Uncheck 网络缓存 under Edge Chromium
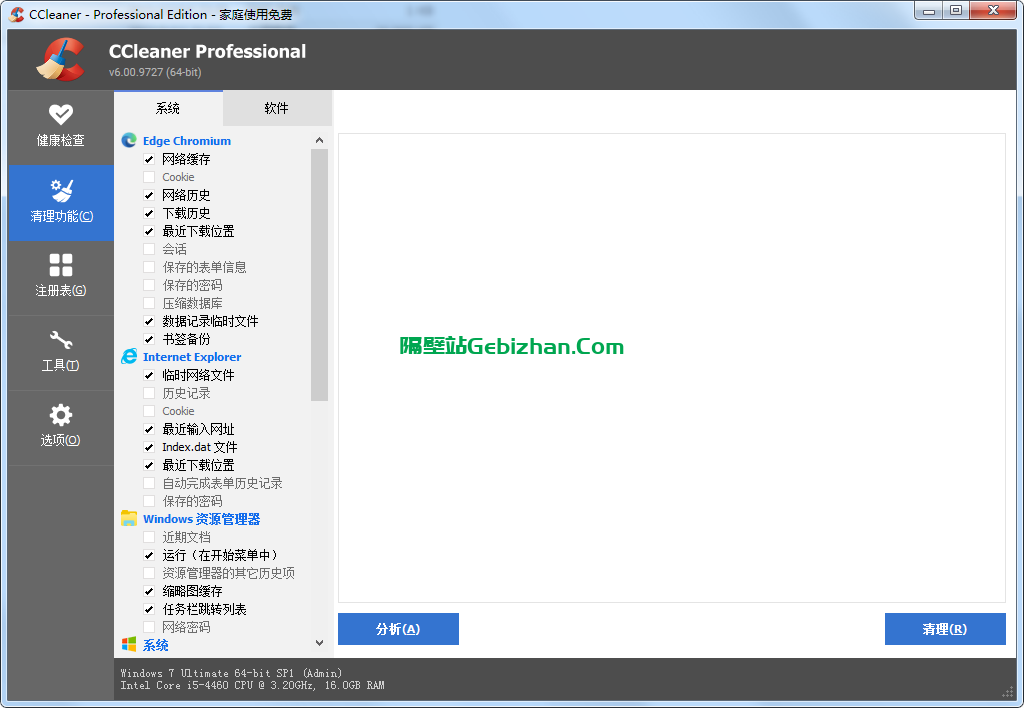 point(149,159)
